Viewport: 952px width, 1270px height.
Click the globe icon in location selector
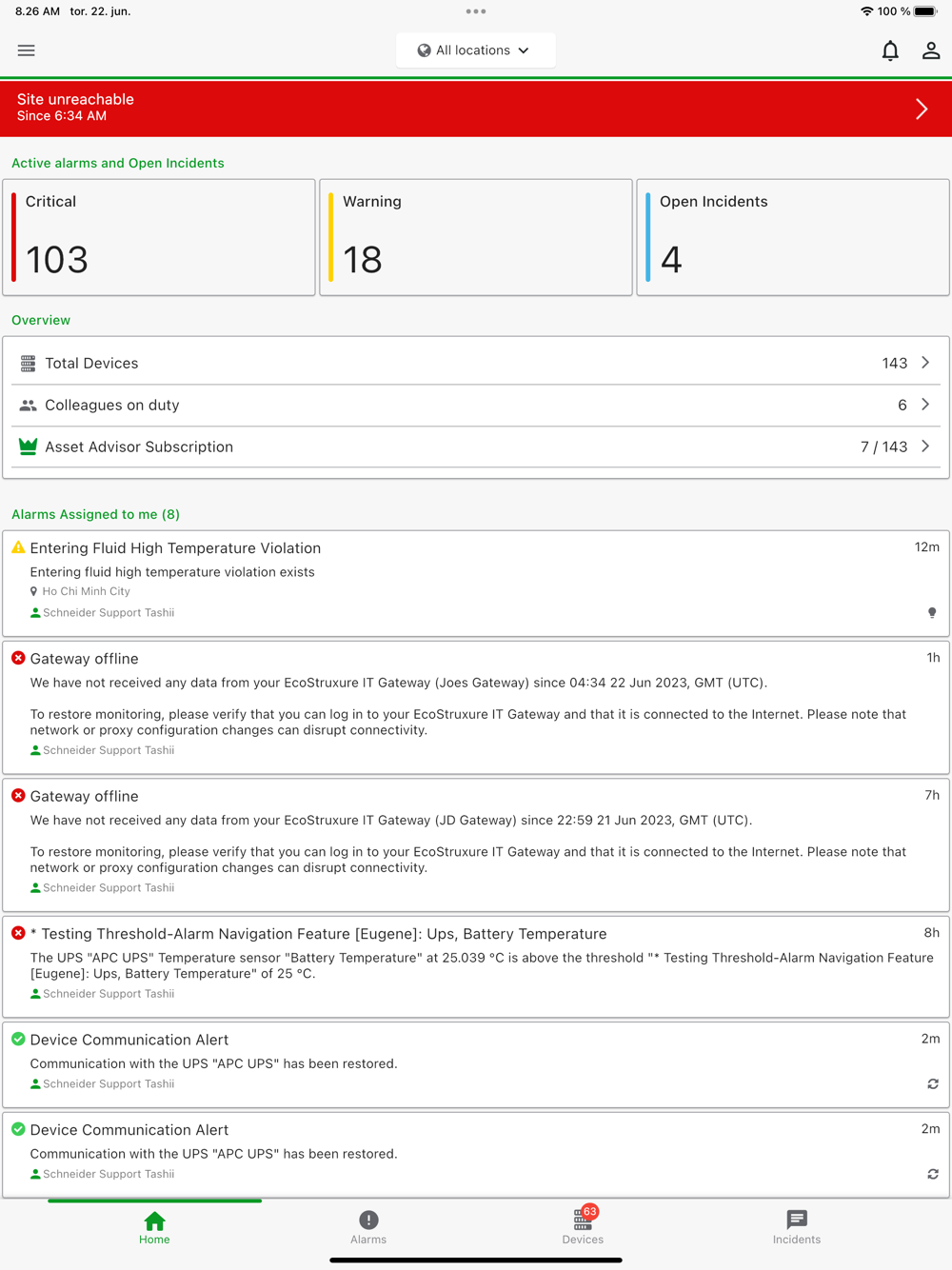click(425, 50)
